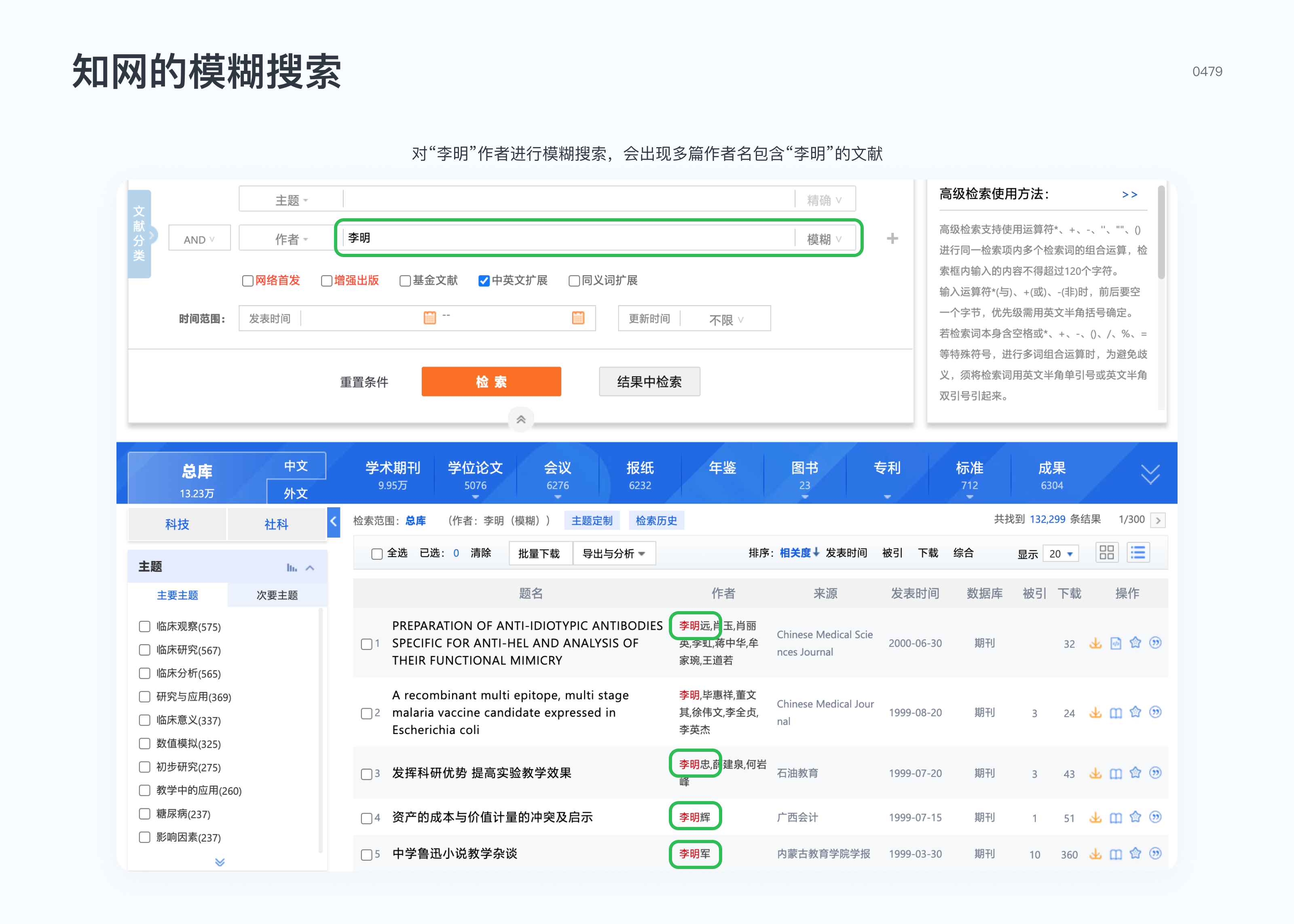This screenshot has height=924, width=1294.
Task: Switch results to list view
Action: pos(1138,553)
